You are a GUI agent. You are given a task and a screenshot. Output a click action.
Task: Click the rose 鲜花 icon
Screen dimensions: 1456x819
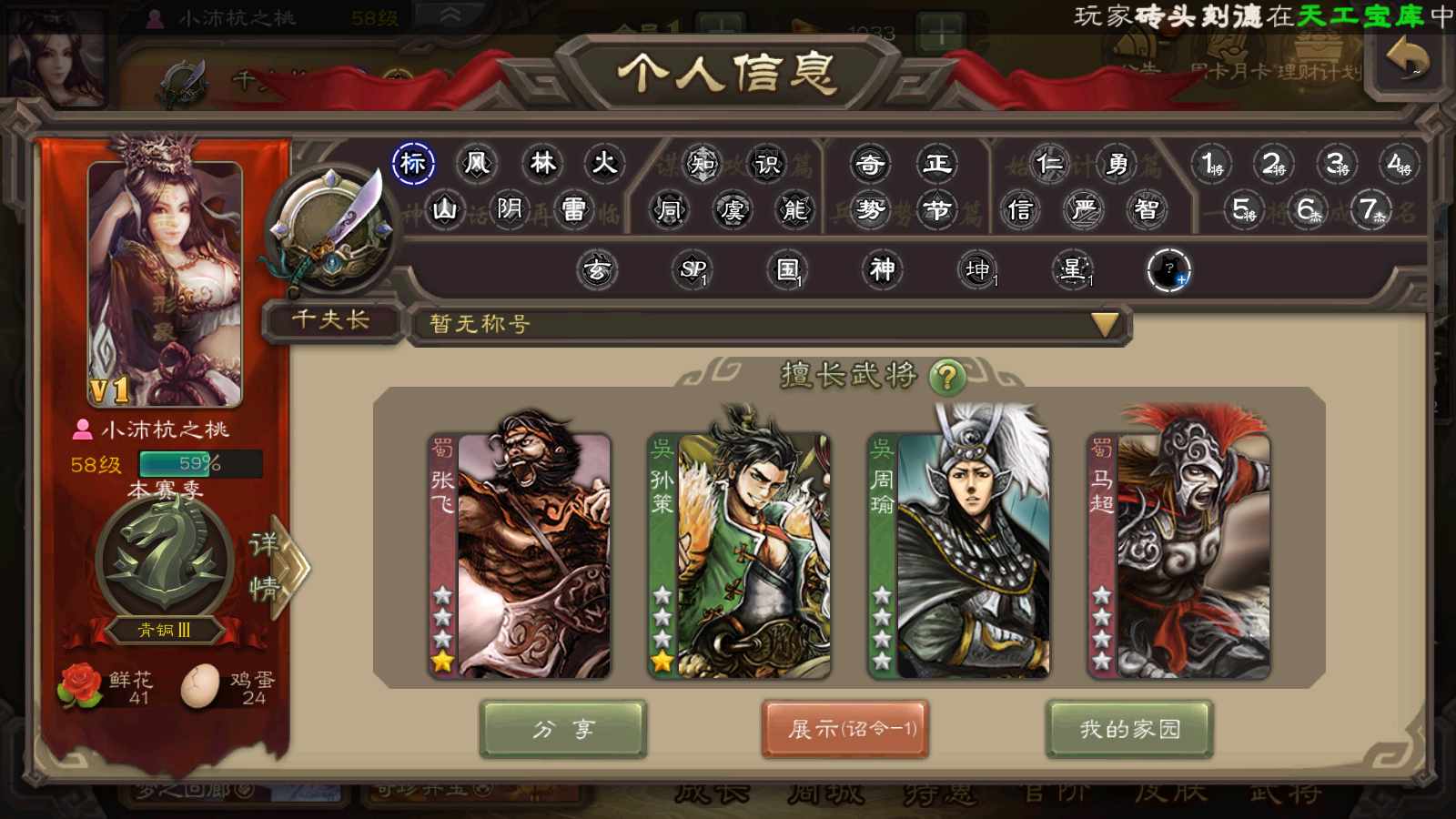(80, 686)
